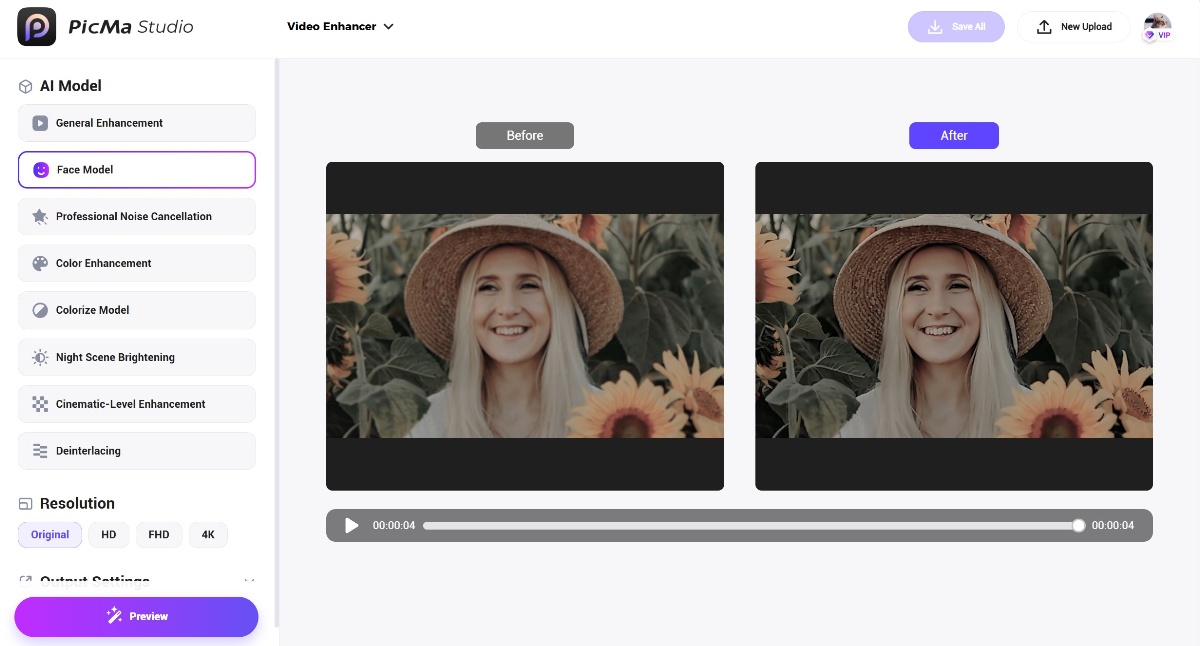
Task: Expand the Output Settings section
Action: pyautogui.click(x=249, y=581)
